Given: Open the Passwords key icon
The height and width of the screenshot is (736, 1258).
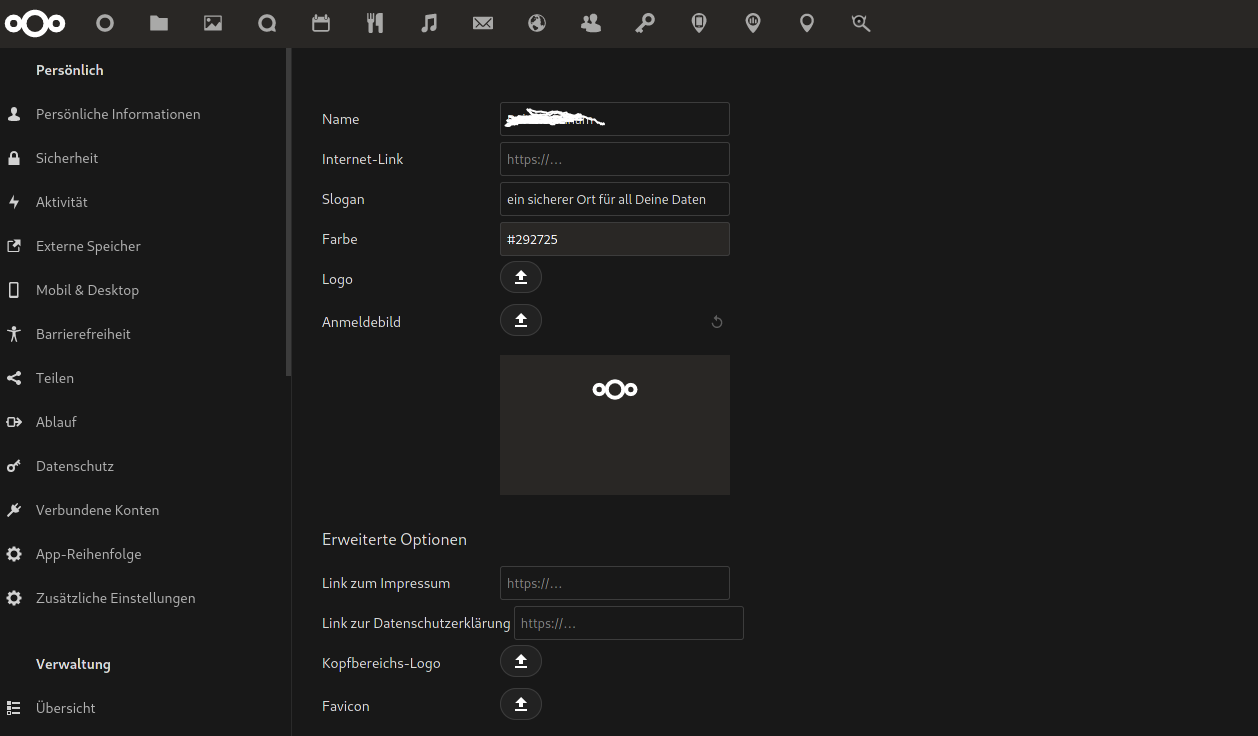Looking at the screenshot, I should pyautogui.click(x=645, y=23).
